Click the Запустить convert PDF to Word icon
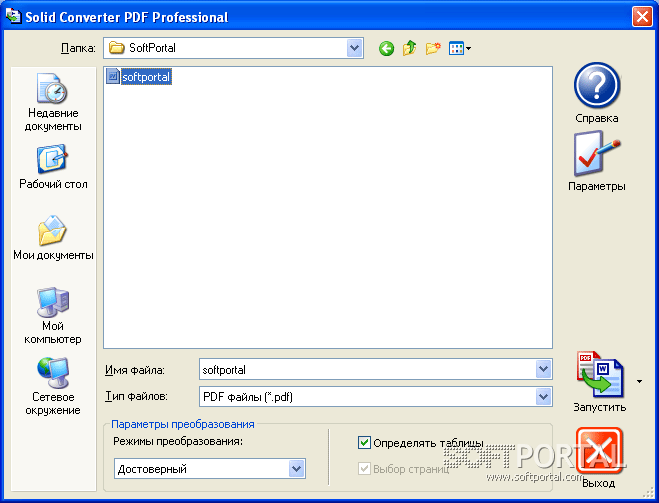This screenshot has width=659, height=503. click(x=600, y=374)
